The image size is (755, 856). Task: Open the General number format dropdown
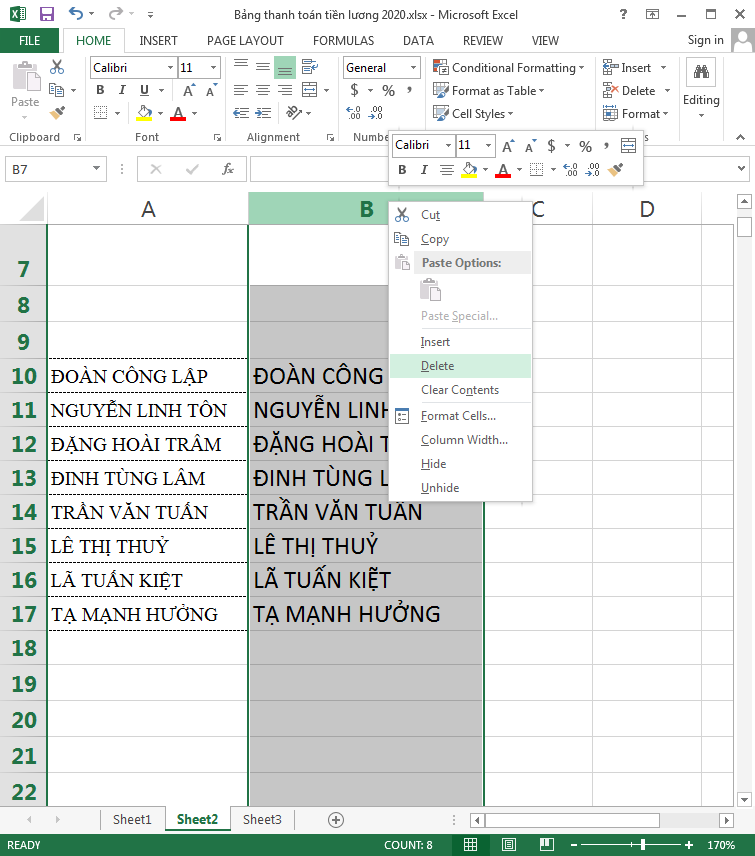pos(413,68)
